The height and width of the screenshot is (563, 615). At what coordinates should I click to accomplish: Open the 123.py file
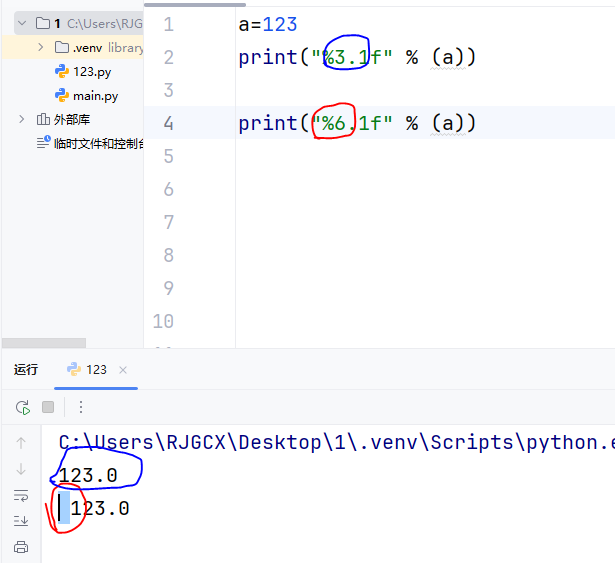pyautogui.click(x=92, y=72)
